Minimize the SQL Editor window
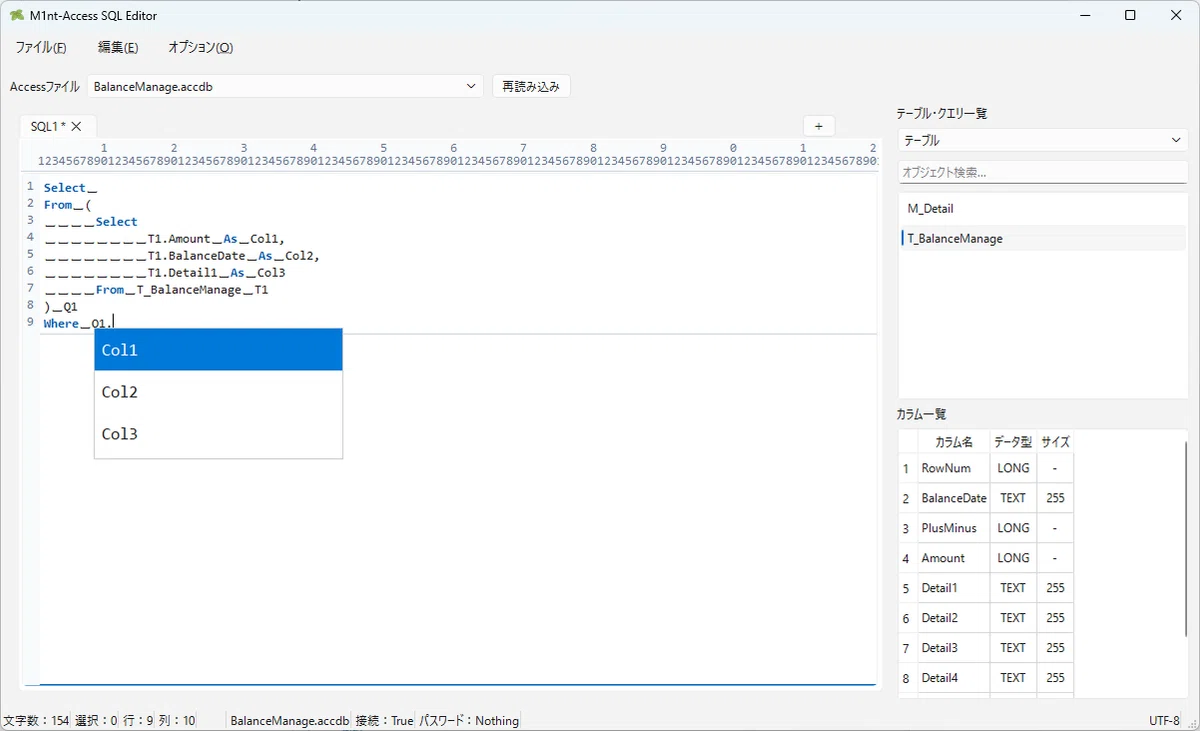Viewport: 1200px width, 731px height. pos(1084,15)
